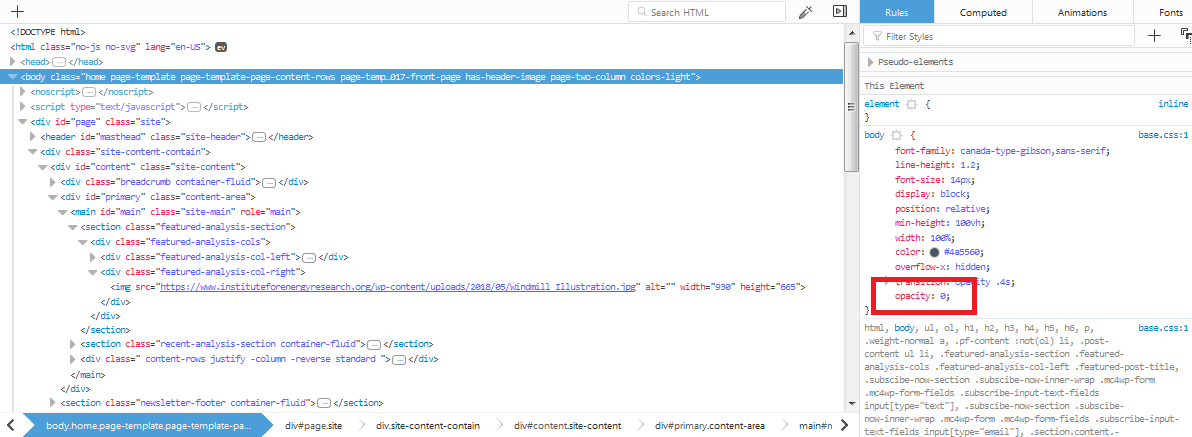Add a new style rule with plus icon

coord(1154,36)
